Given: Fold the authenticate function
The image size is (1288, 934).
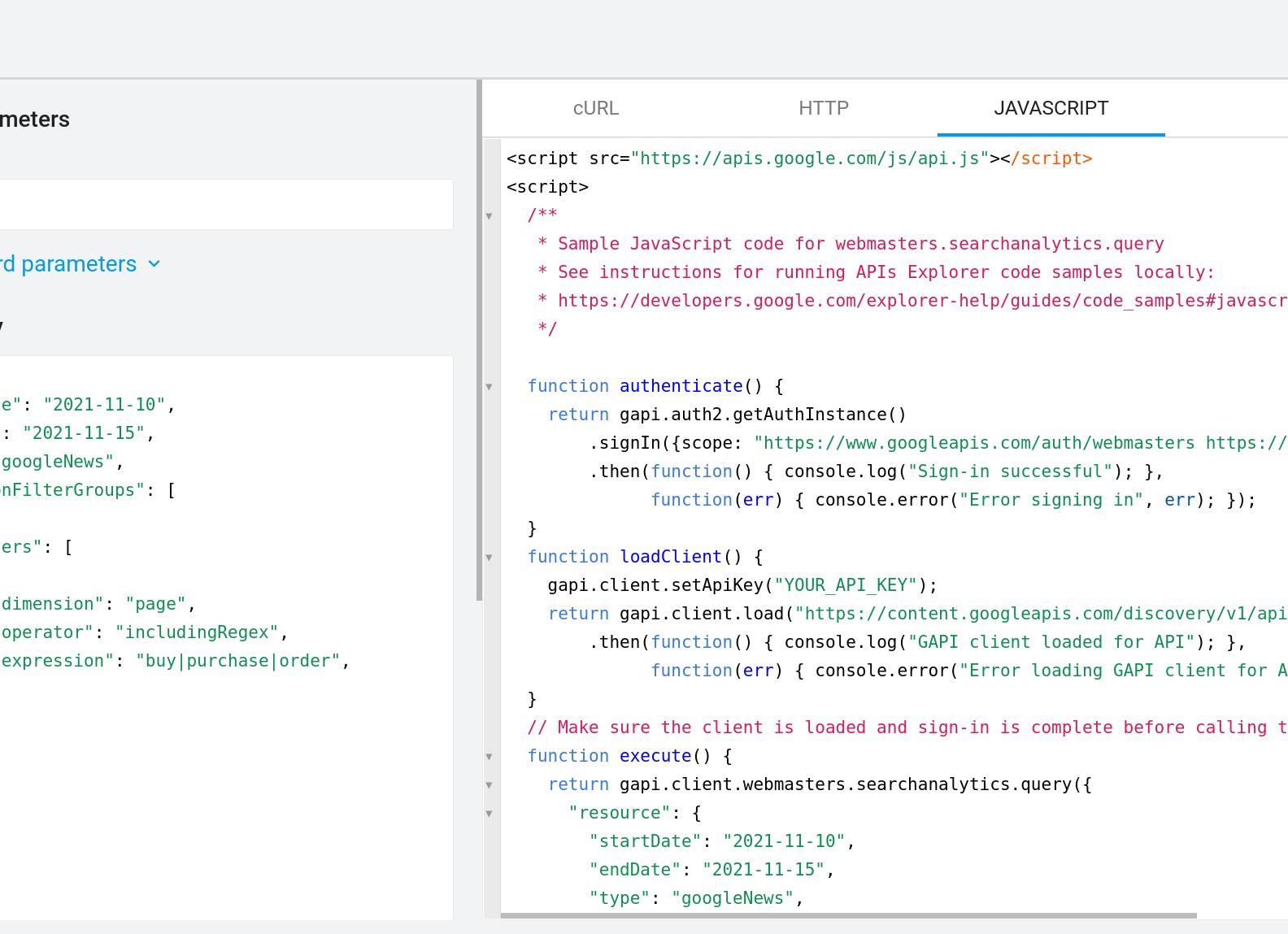Looking at the screenshot, I should [x=490, y=387].
